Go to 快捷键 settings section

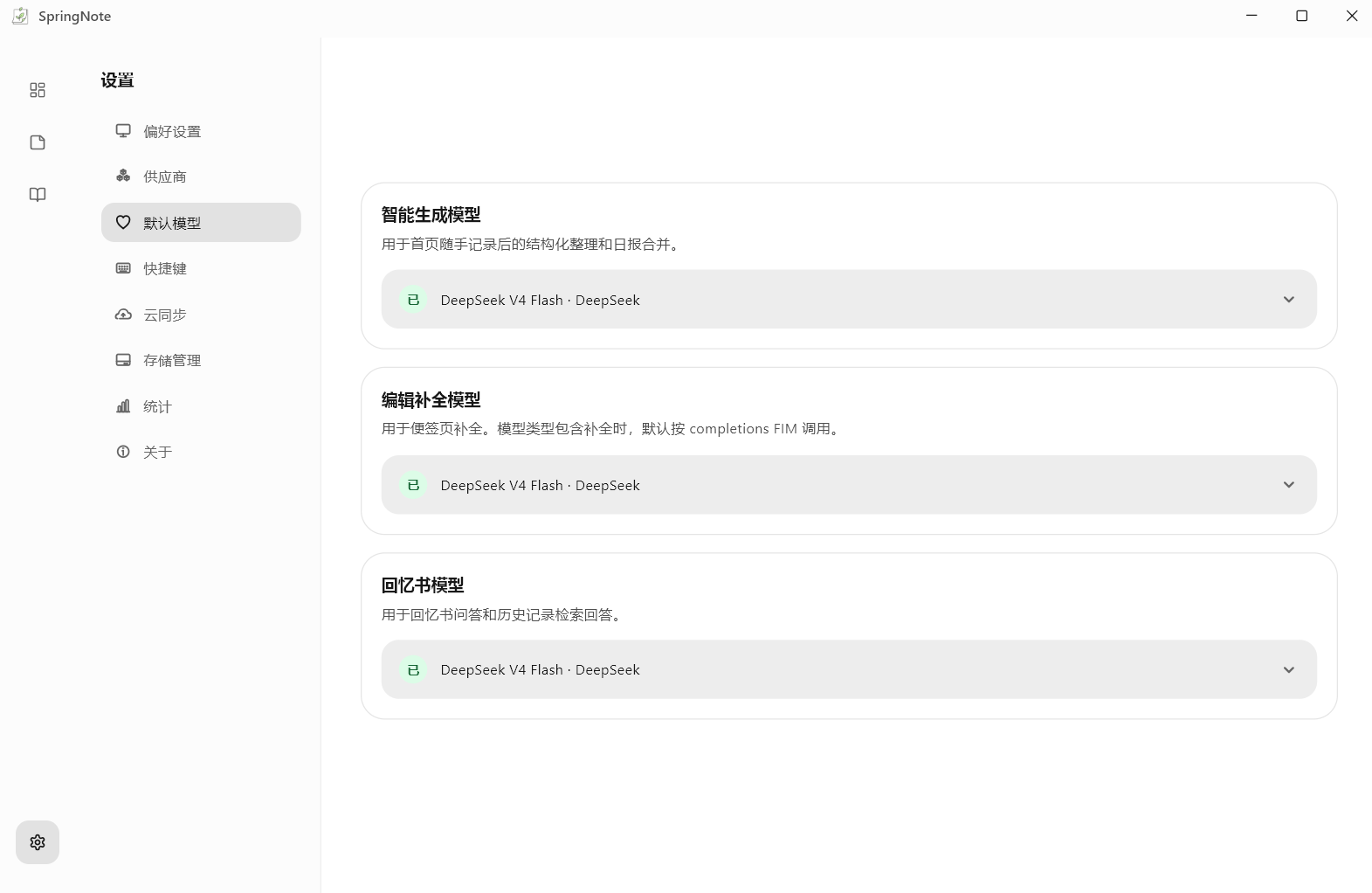(x=201, y=268)
